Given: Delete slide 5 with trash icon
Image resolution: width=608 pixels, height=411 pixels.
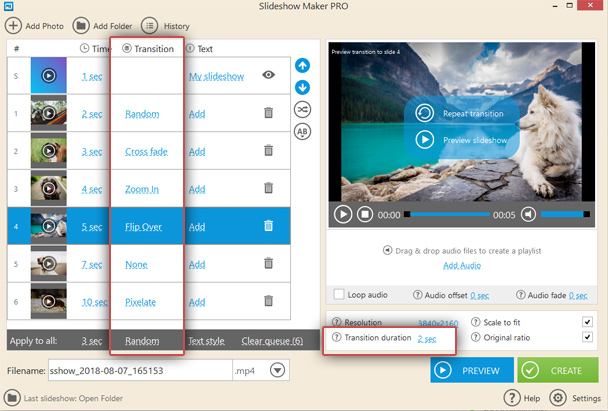Looking at the screenshot, I should click(x=268, y=263).
